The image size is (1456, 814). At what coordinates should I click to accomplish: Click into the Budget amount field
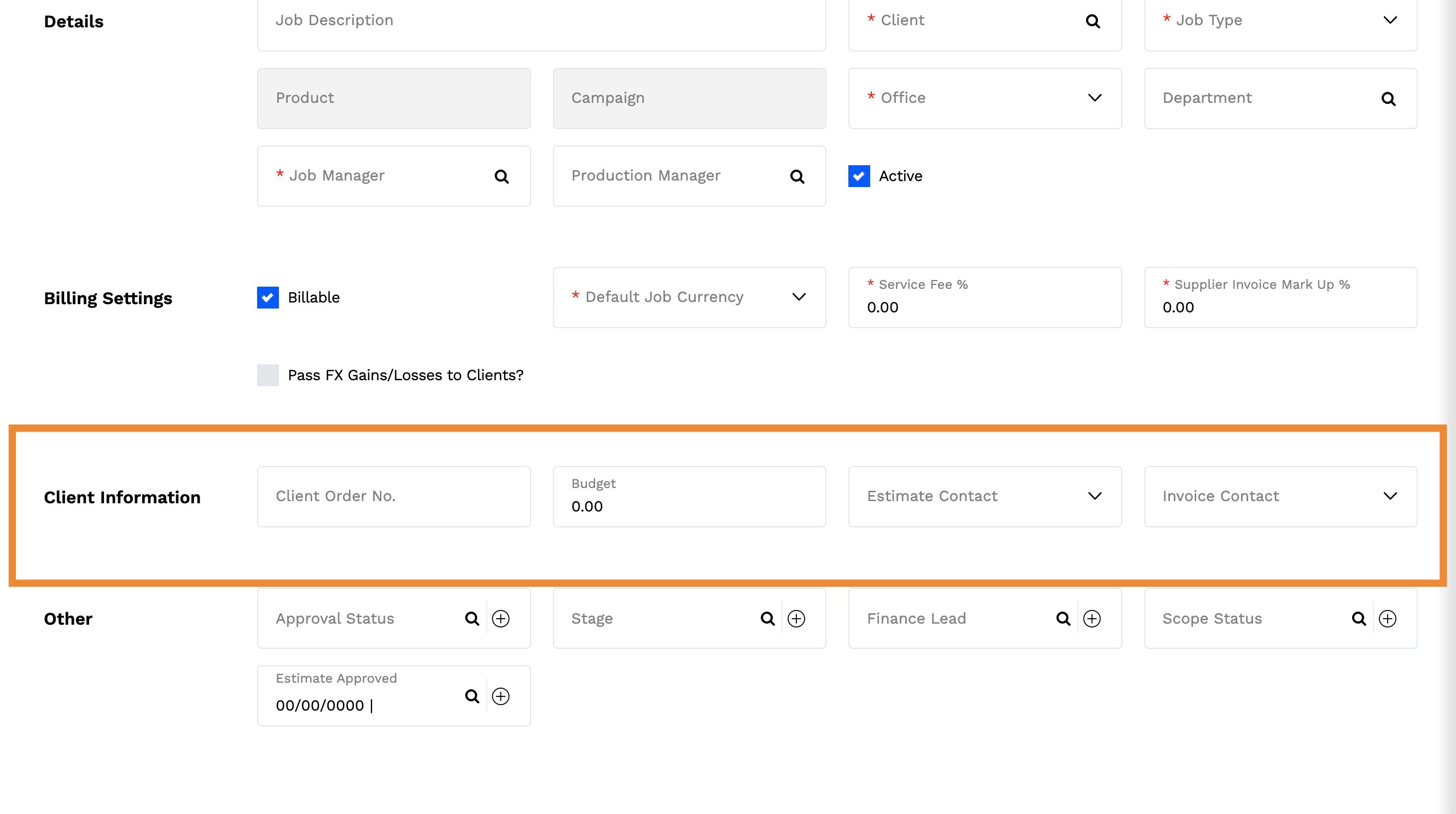click(x=689, y=506)
